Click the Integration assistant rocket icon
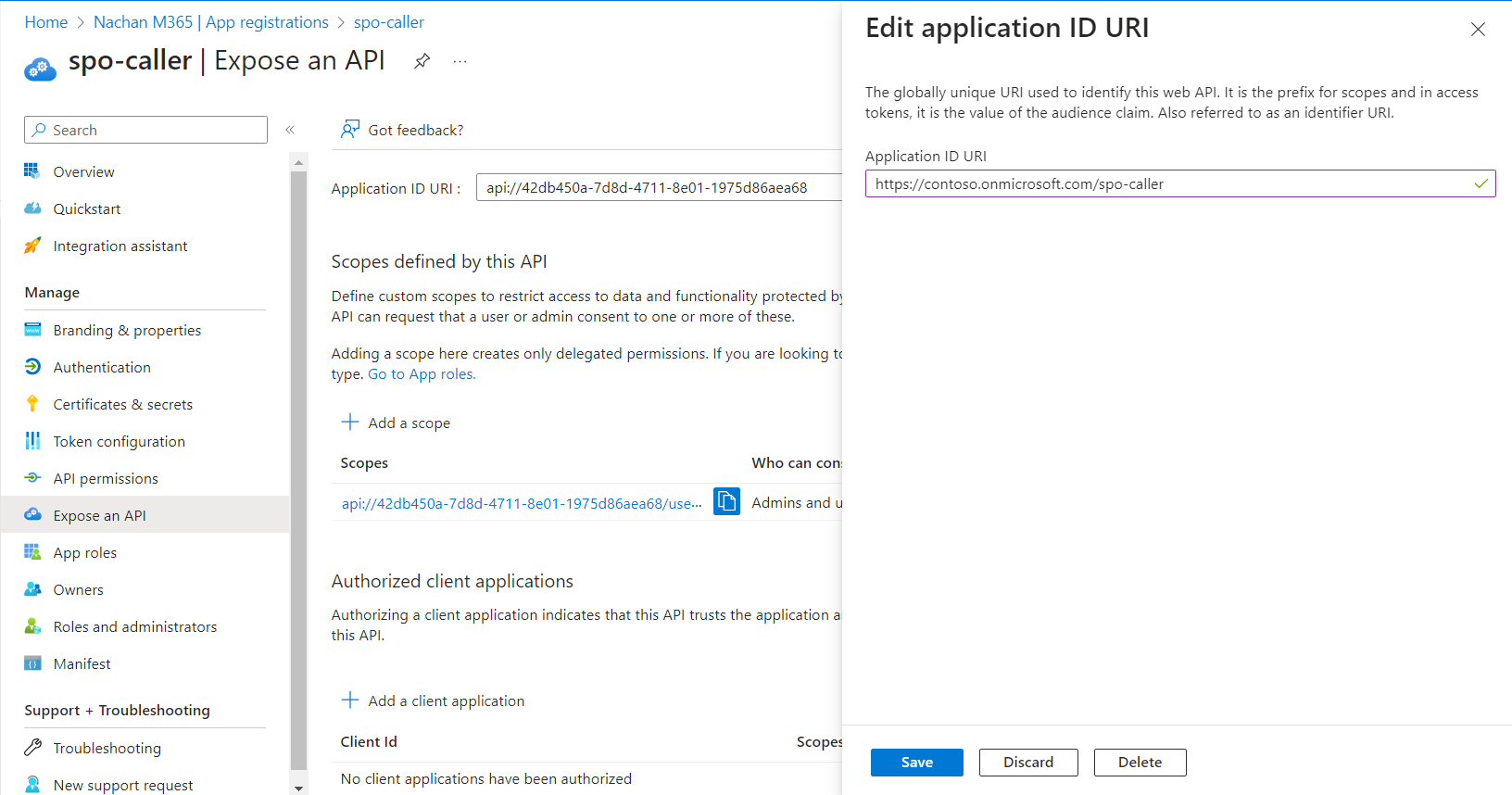 [x=32, y=246]
